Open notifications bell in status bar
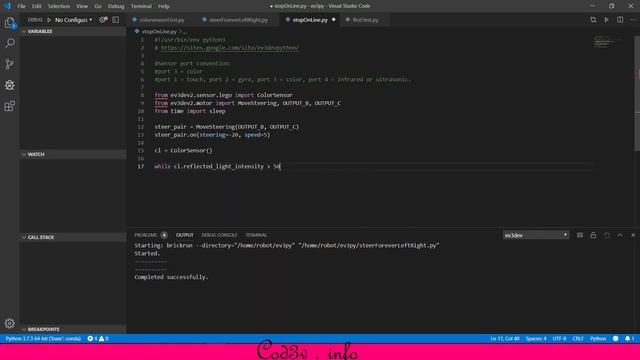 pyautogui.click(x=630, y=338)
